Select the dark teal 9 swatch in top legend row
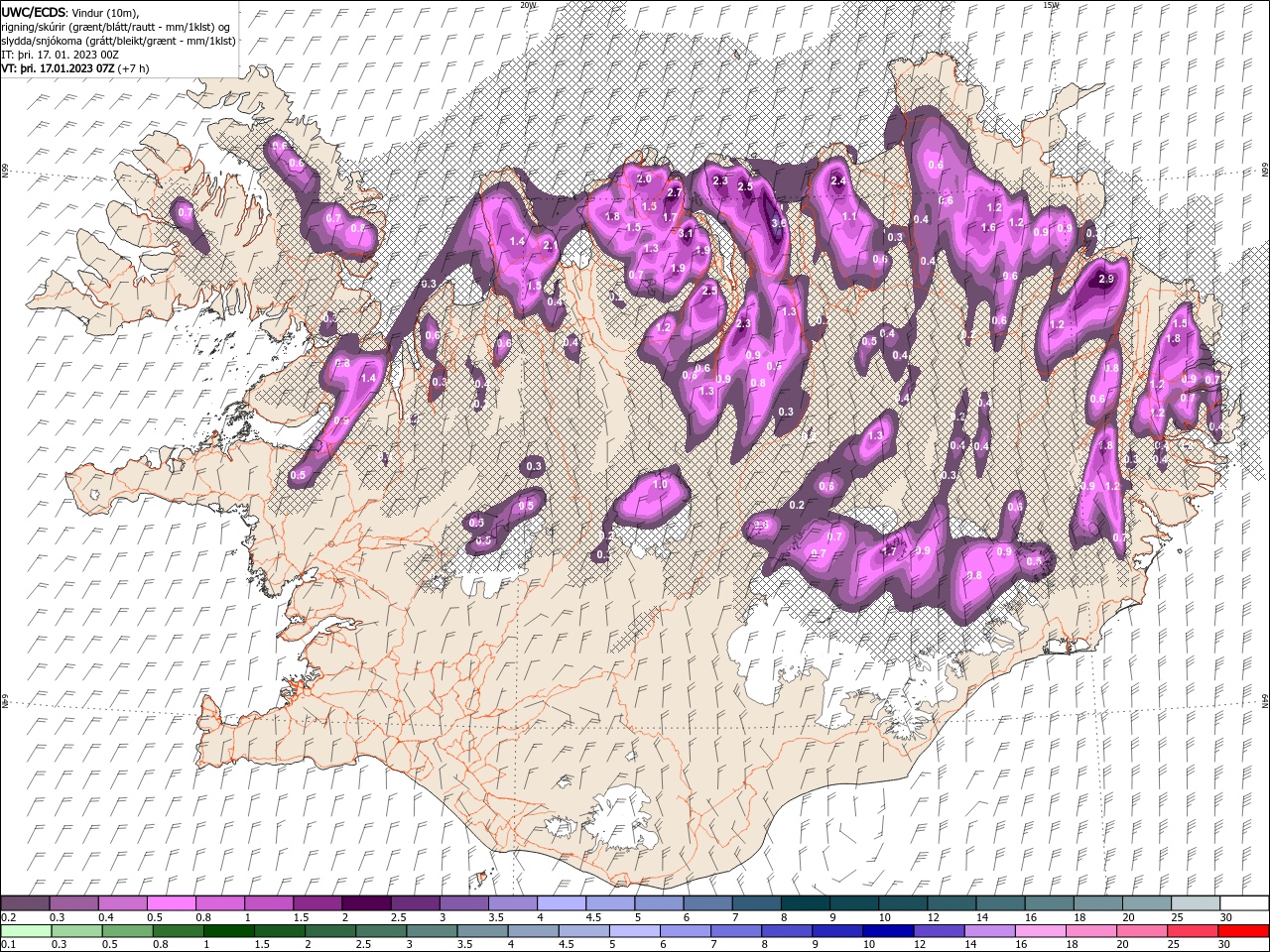This screenshot has height=952, width=1270. click(852, 903)
